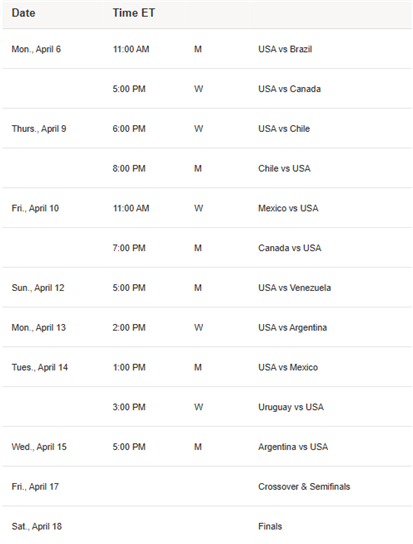Image resolution: width=413 pixels, height=544 pixels.
Task: Select the USA vs Brazil match
Action: (x=285, y=49)
